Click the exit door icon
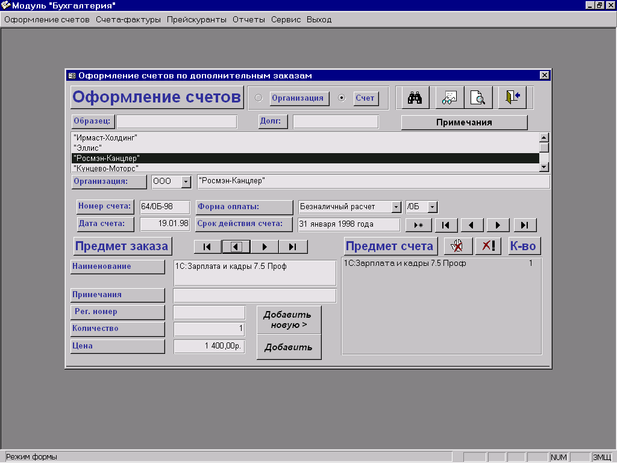Image resolution: width=617 pixels, height=463 pixels. coord(513,97)
